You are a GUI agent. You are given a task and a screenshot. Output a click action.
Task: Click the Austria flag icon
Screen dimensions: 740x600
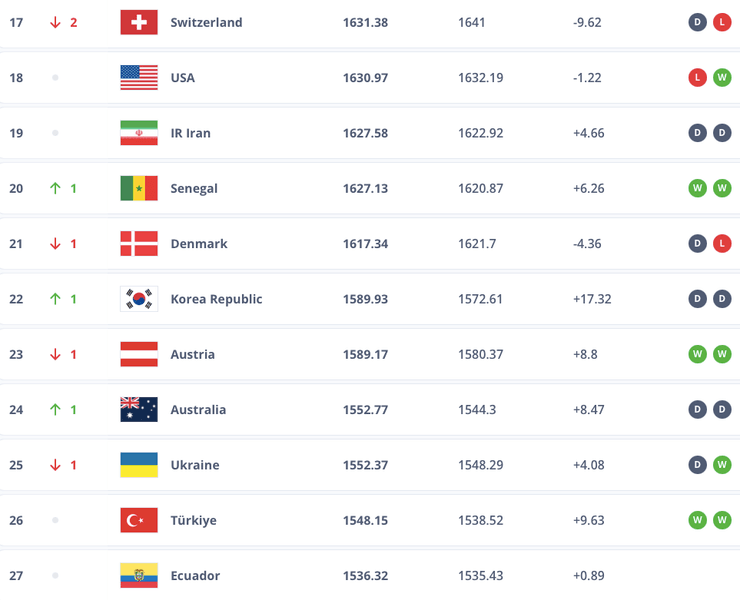tap(139, 354)
